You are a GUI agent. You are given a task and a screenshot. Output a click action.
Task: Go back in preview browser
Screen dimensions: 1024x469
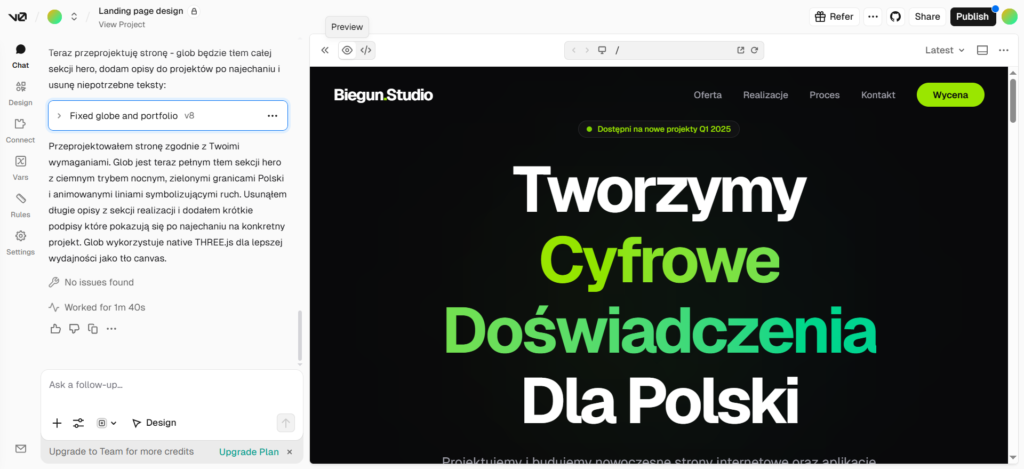(x=574, y=50)
